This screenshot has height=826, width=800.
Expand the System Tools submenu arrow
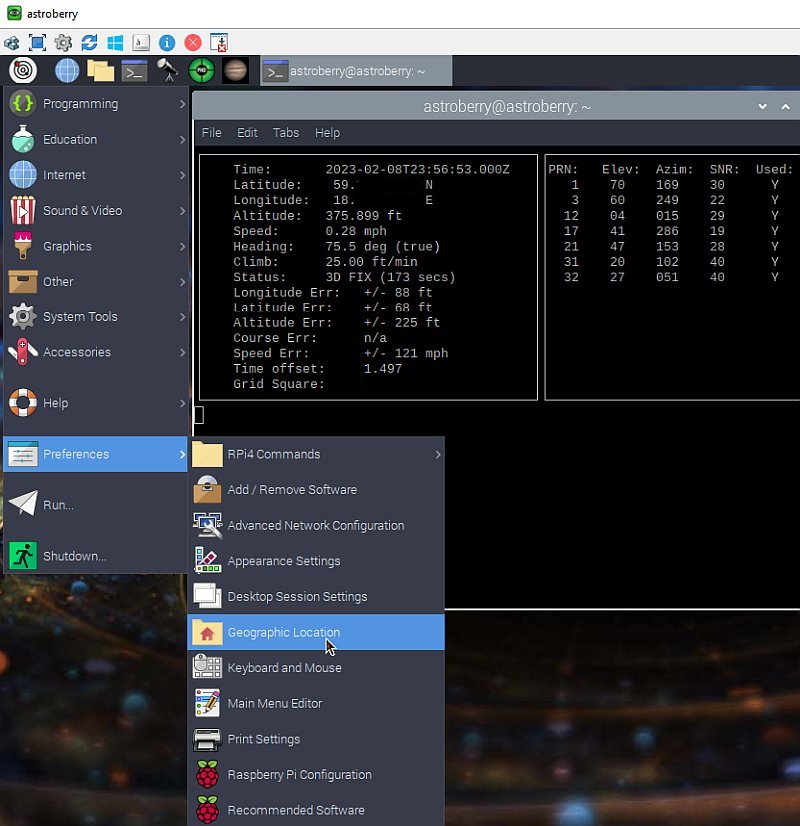(x=182, y=317)
